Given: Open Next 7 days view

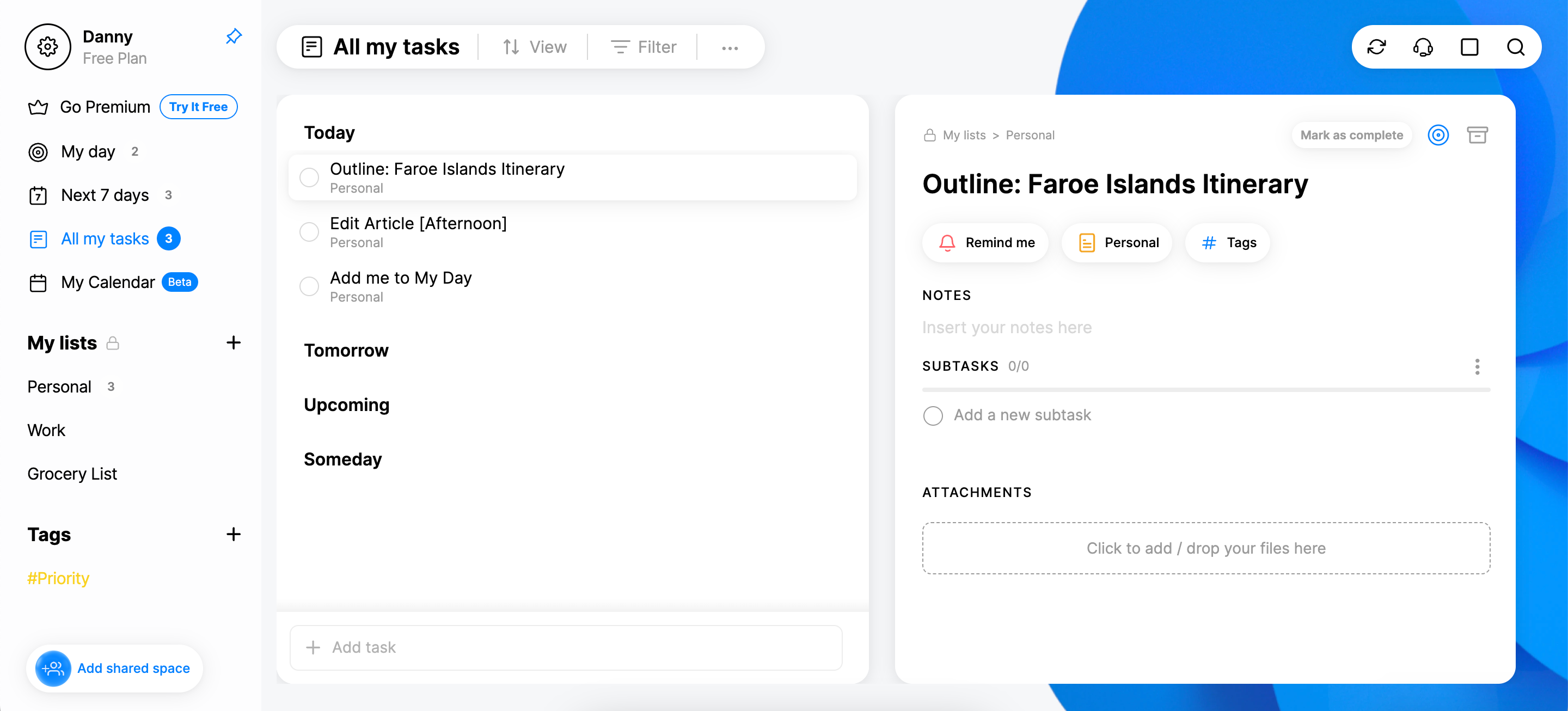Looking at the screenshot, I should pos(105,195).
